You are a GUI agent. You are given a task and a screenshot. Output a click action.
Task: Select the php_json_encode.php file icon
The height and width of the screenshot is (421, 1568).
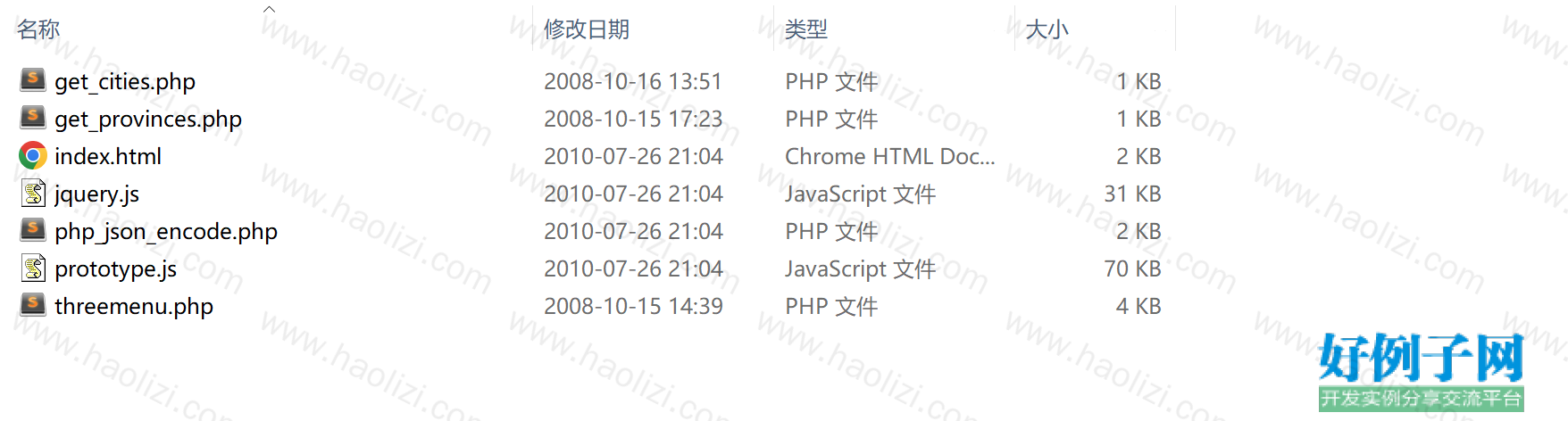(33, 230)
